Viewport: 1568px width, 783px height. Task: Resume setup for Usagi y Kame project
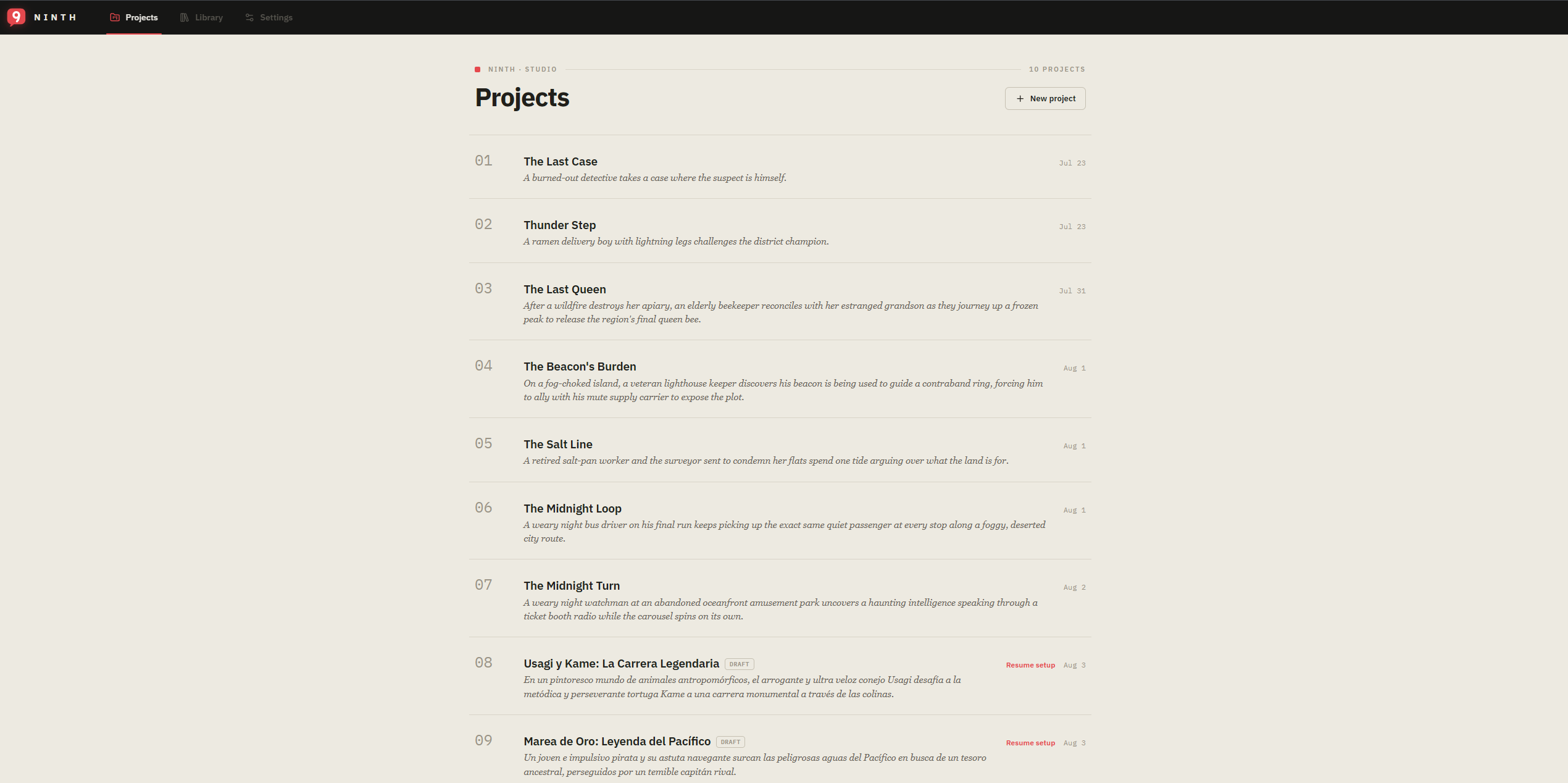pos(1030,665)
